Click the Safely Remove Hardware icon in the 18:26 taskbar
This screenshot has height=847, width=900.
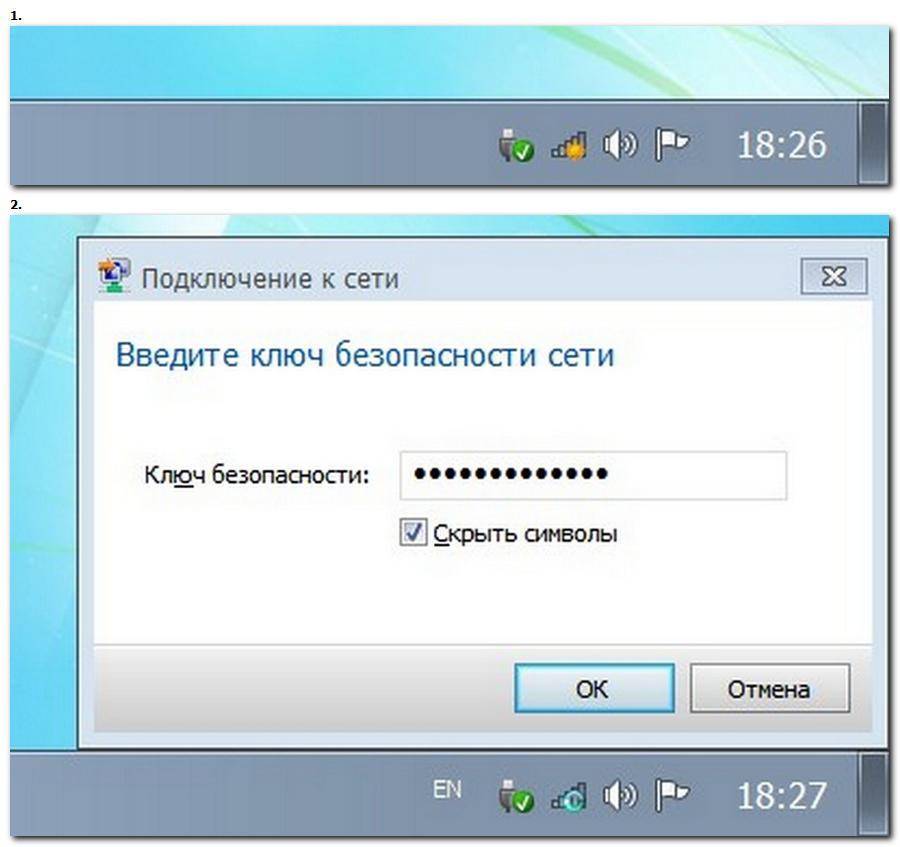516,145
